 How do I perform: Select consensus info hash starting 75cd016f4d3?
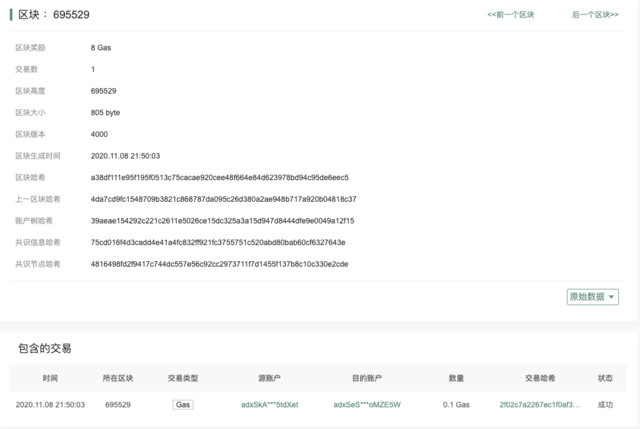click(218, 242)
